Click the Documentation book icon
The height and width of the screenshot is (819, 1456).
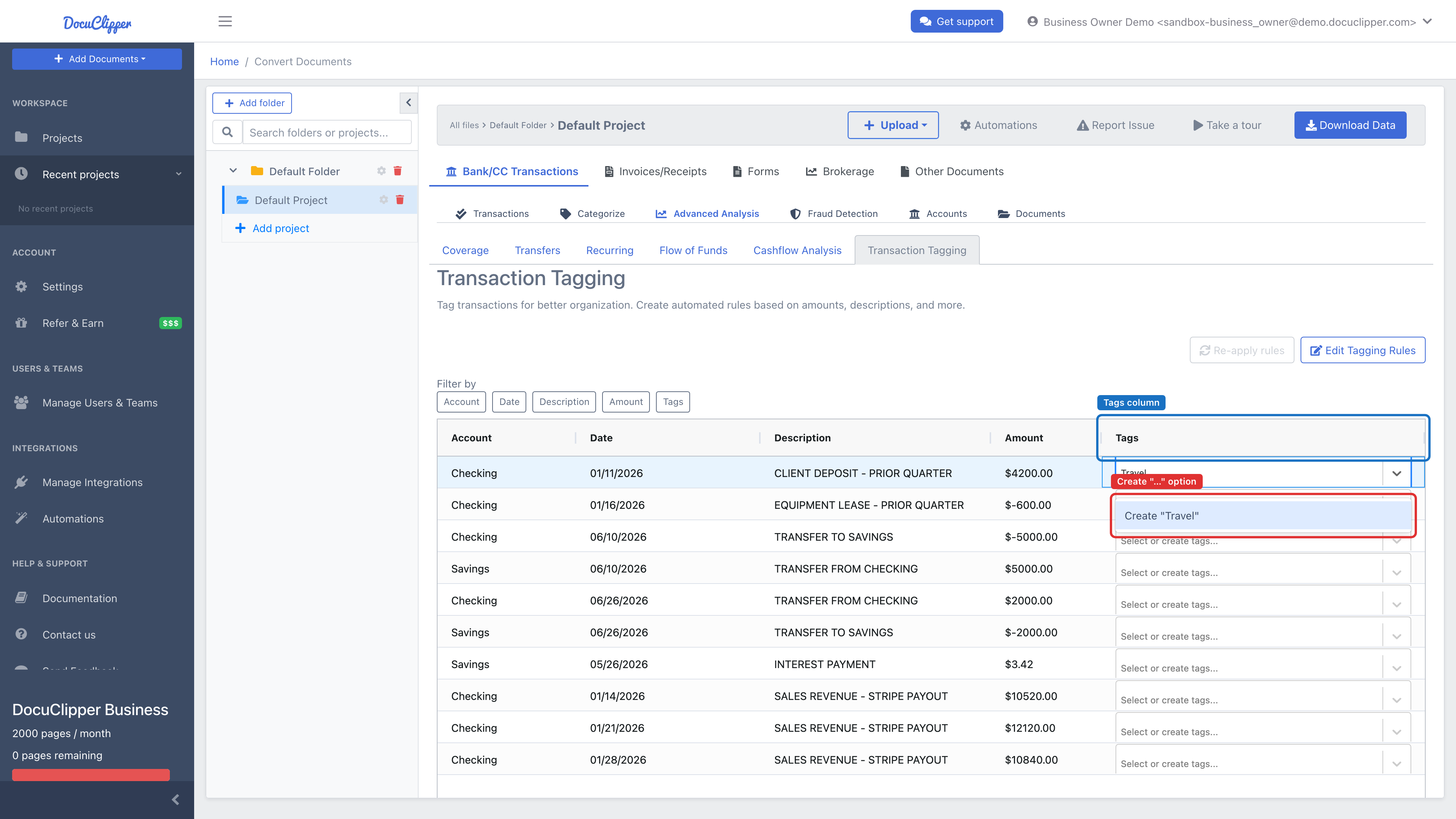pos(22,598)
